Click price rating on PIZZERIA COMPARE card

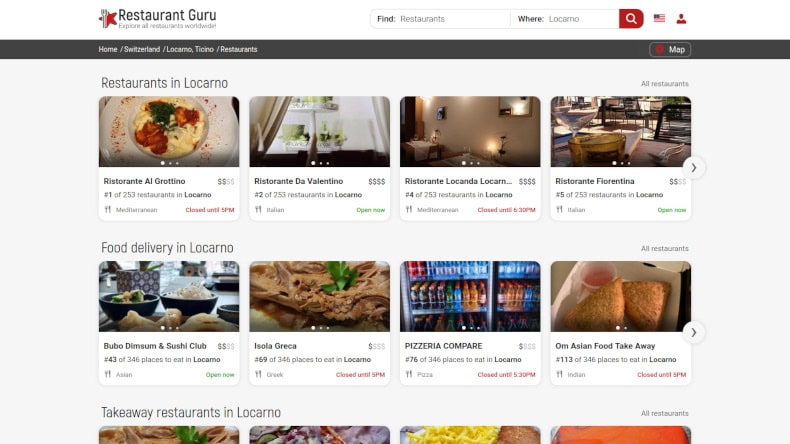pos(527,346)
